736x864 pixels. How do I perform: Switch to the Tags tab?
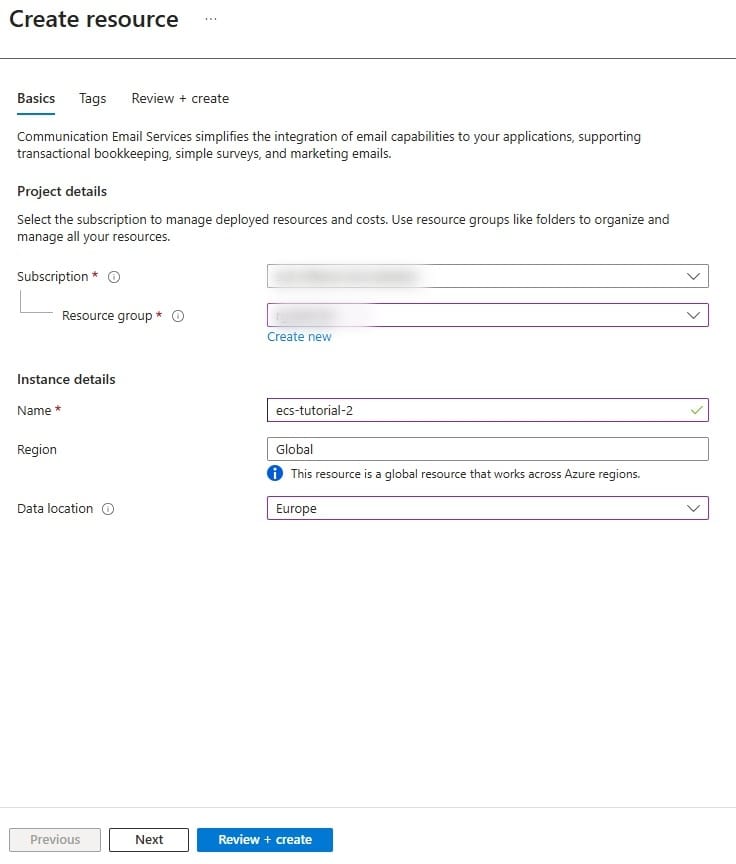click(92, 98)
